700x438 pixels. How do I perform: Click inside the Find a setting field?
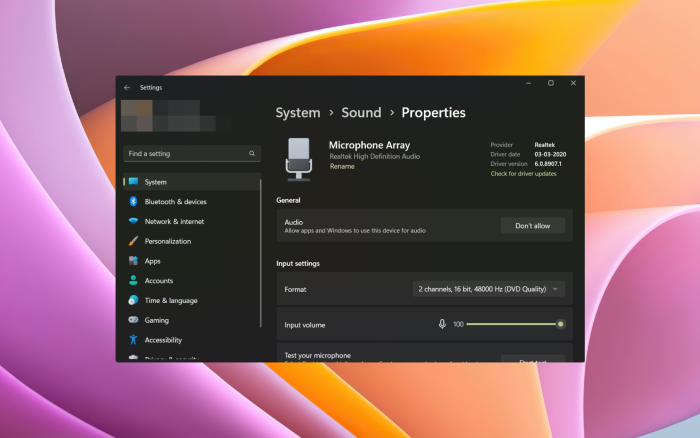click(192, 154)
